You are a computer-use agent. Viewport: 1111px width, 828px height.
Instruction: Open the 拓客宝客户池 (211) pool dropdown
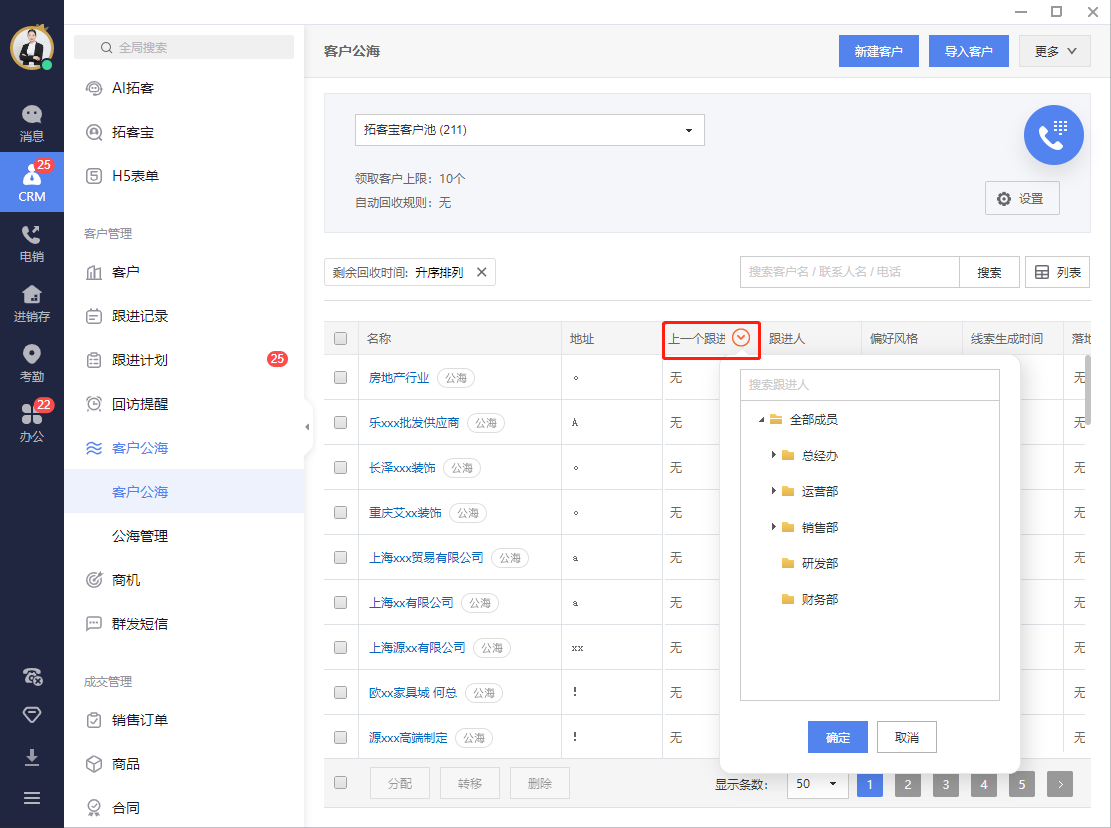click(529, 130)
